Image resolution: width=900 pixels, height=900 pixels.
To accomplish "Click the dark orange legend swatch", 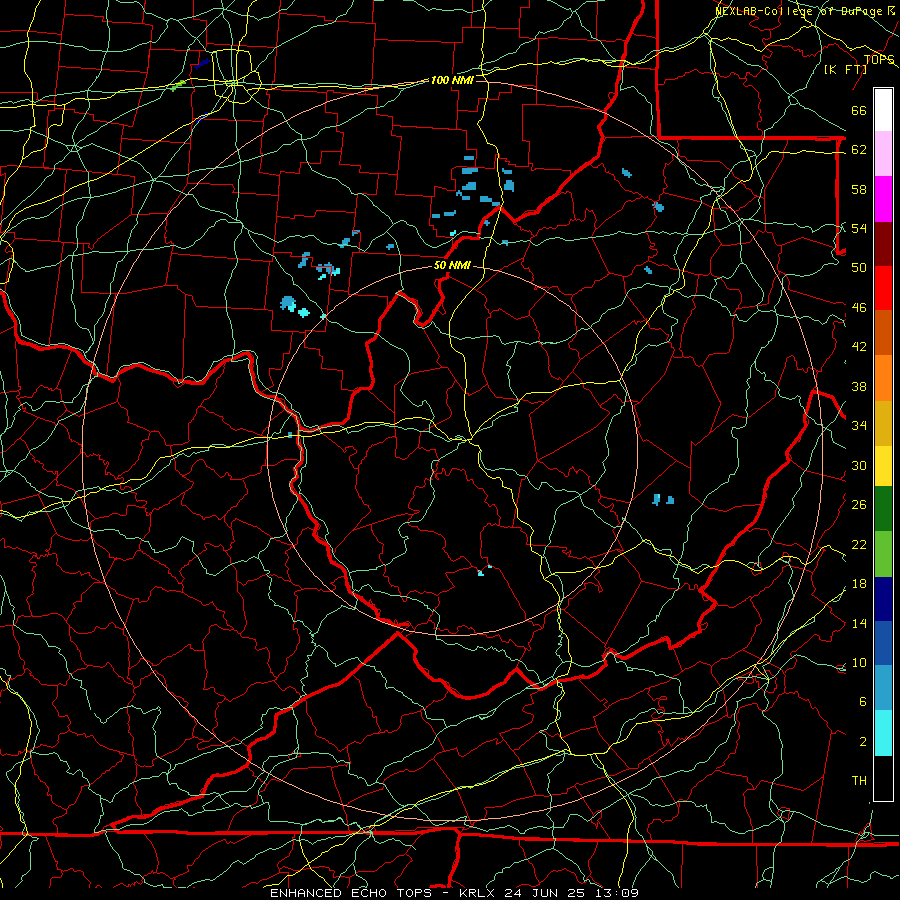I will coord(883,332).
